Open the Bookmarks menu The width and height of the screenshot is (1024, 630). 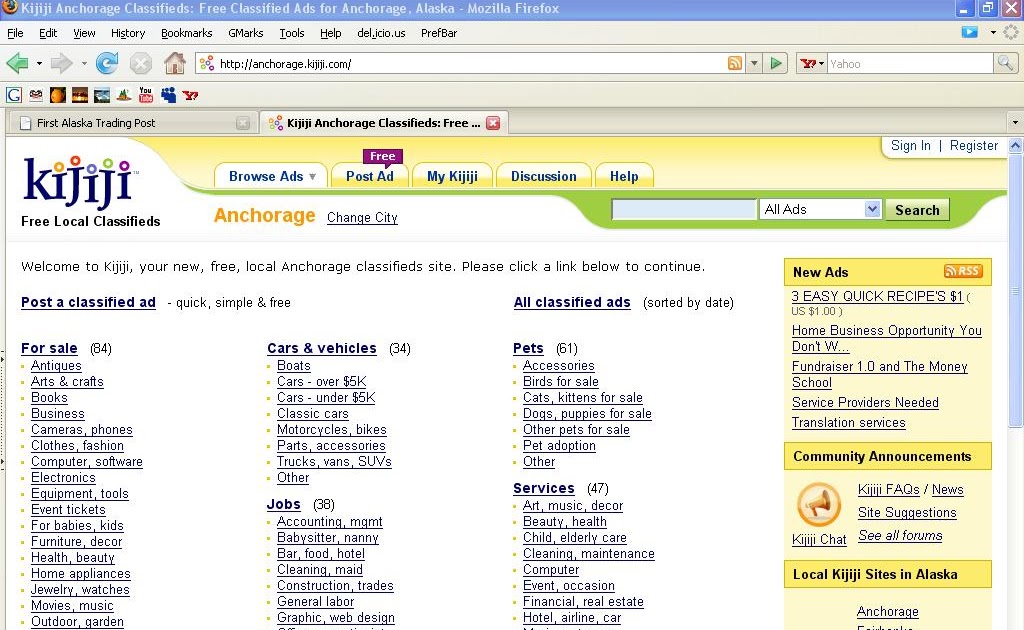(187, 33)
